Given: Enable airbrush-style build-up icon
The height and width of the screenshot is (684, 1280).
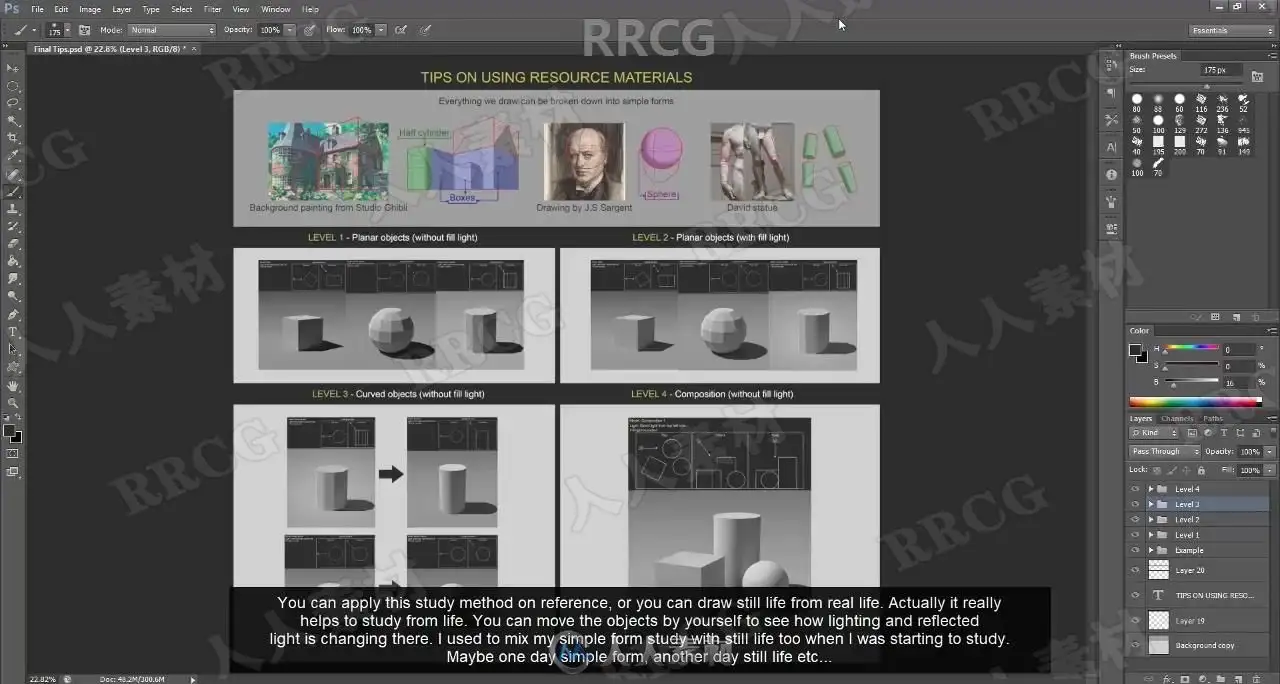Looking at the screenshot, I should coord(401,30).
